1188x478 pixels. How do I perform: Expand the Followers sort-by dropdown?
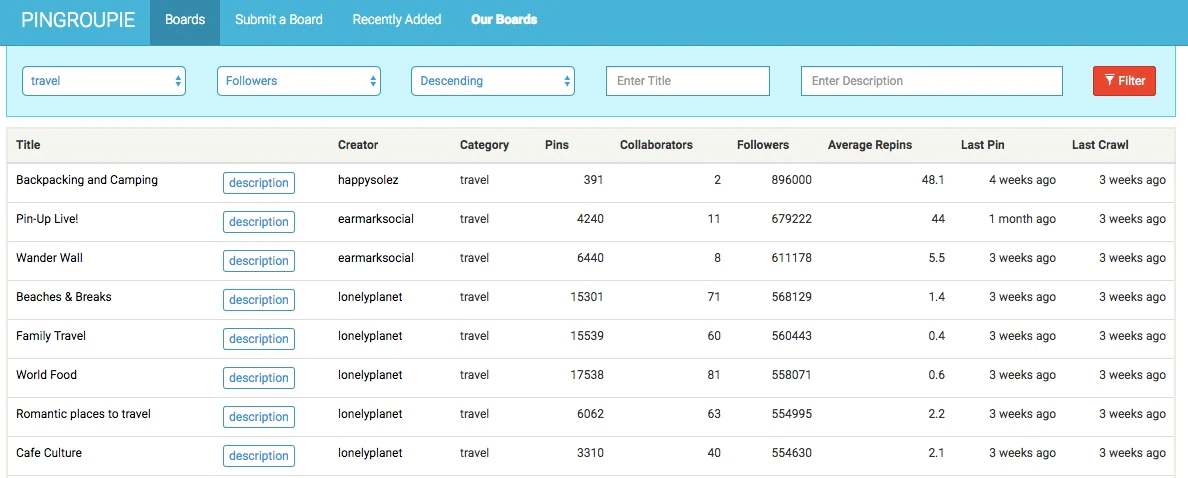pos(298,81)
